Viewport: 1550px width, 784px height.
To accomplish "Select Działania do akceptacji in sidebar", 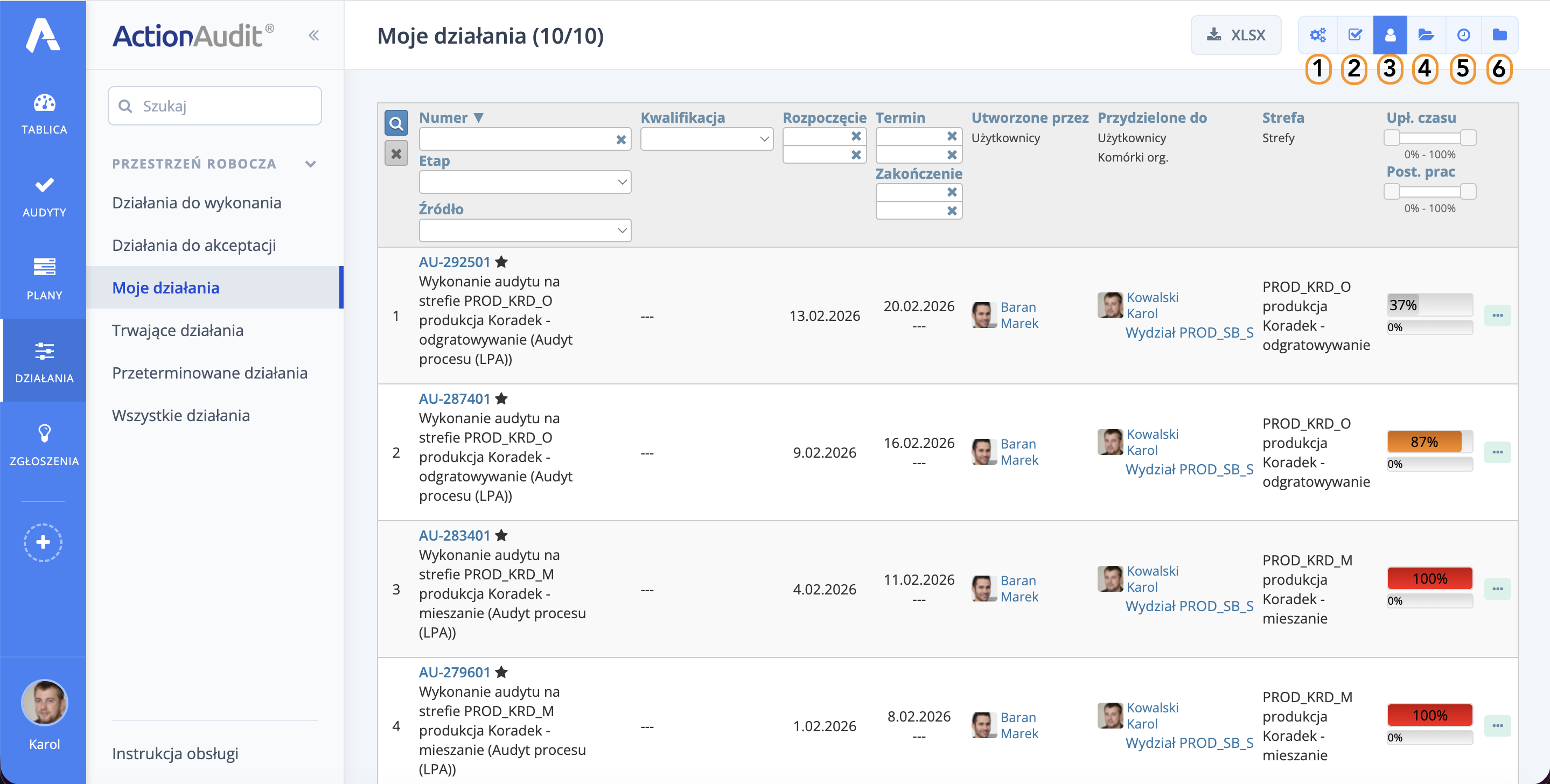I will (x=194, y=246).
